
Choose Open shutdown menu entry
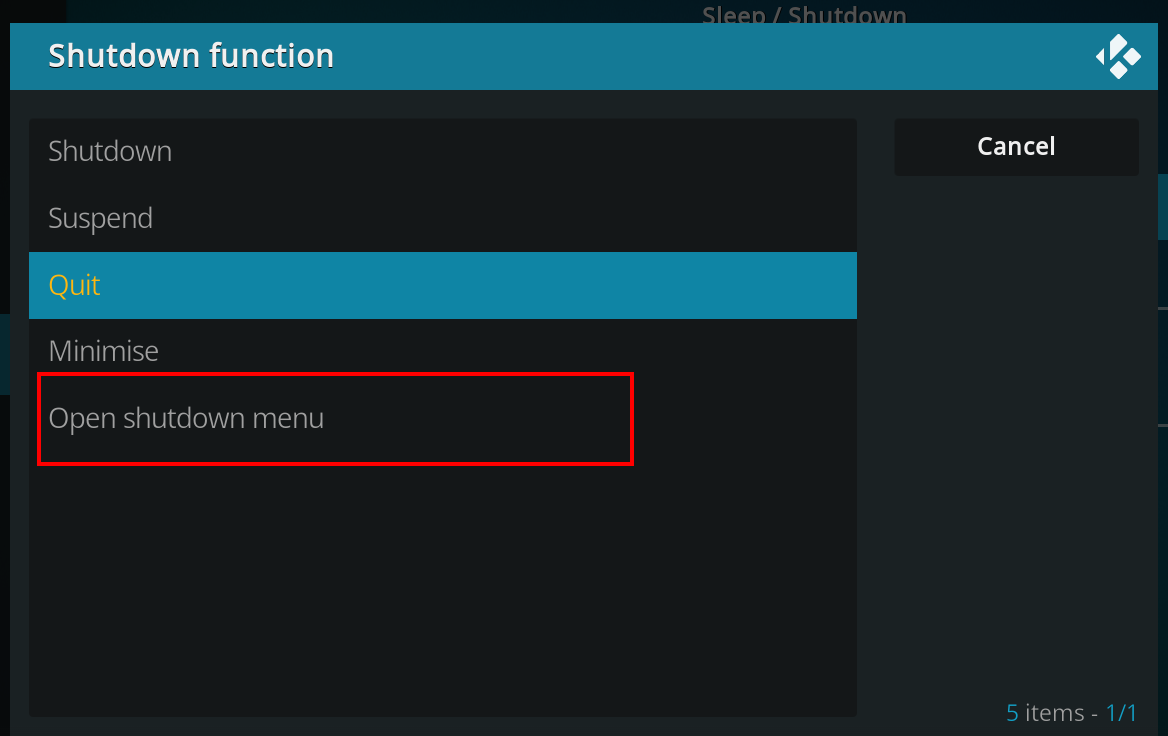442,419
